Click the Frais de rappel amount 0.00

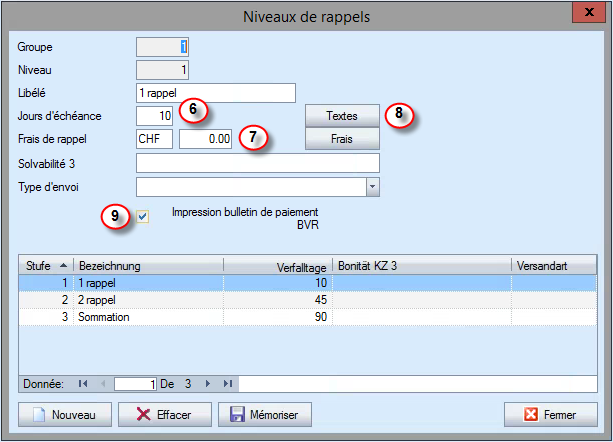point(205,139)
